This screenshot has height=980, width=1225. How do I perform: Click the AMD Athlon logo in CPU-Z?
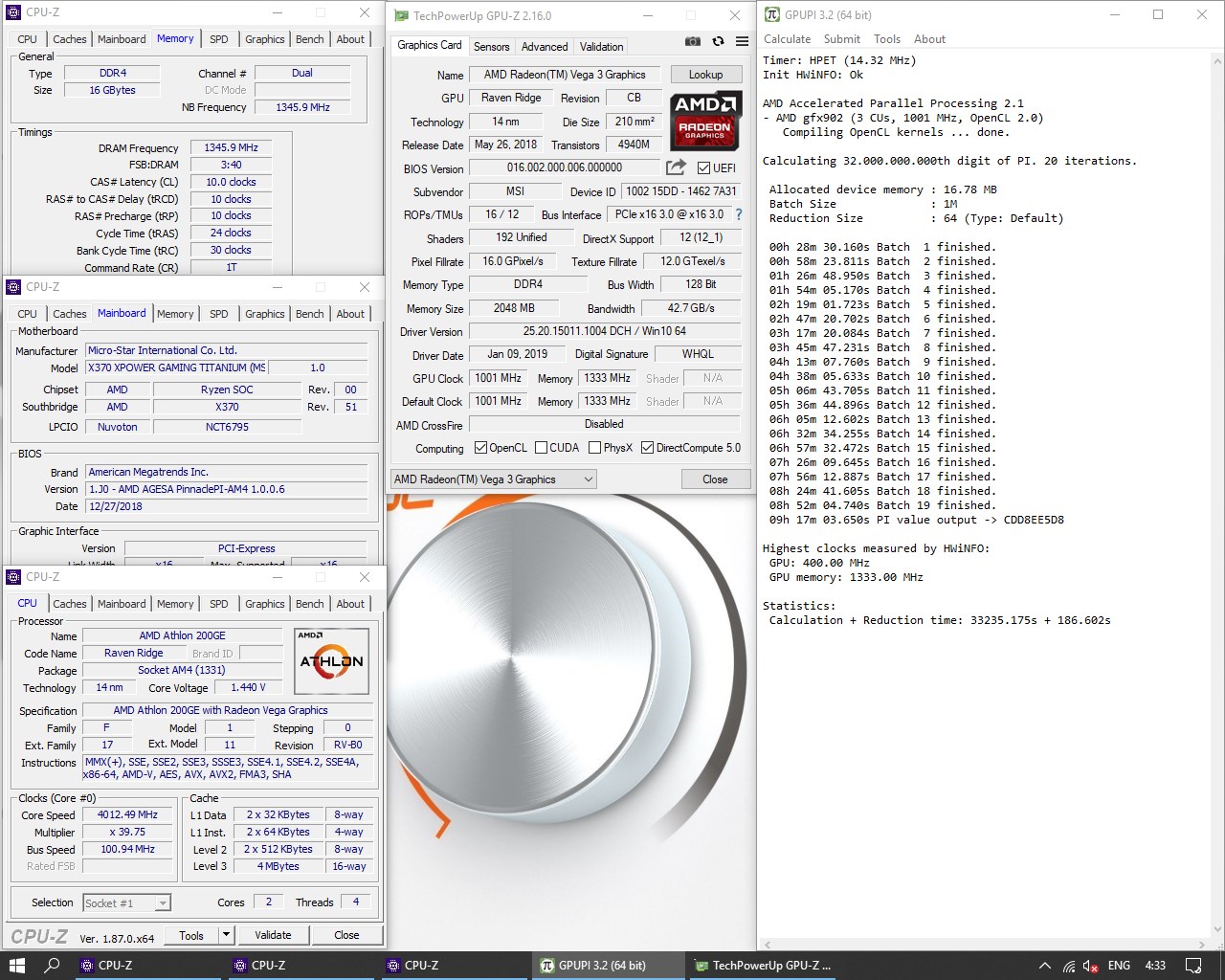331,660
